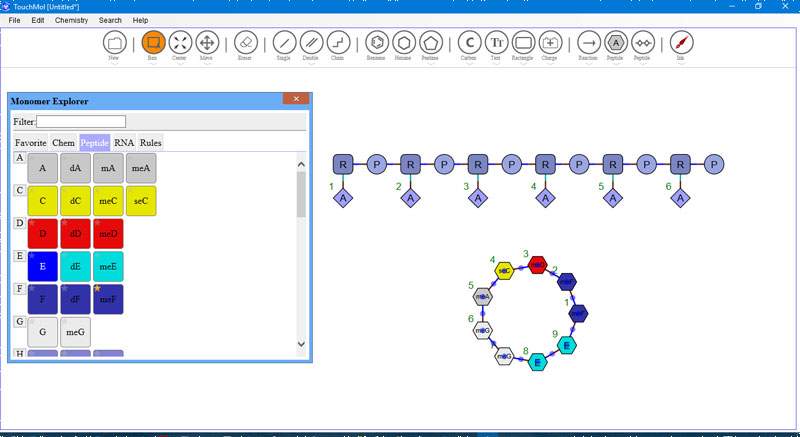Open the Peptide tab in Monomer Explorer
The image size is (800, 437).
[x=94, y=143]
